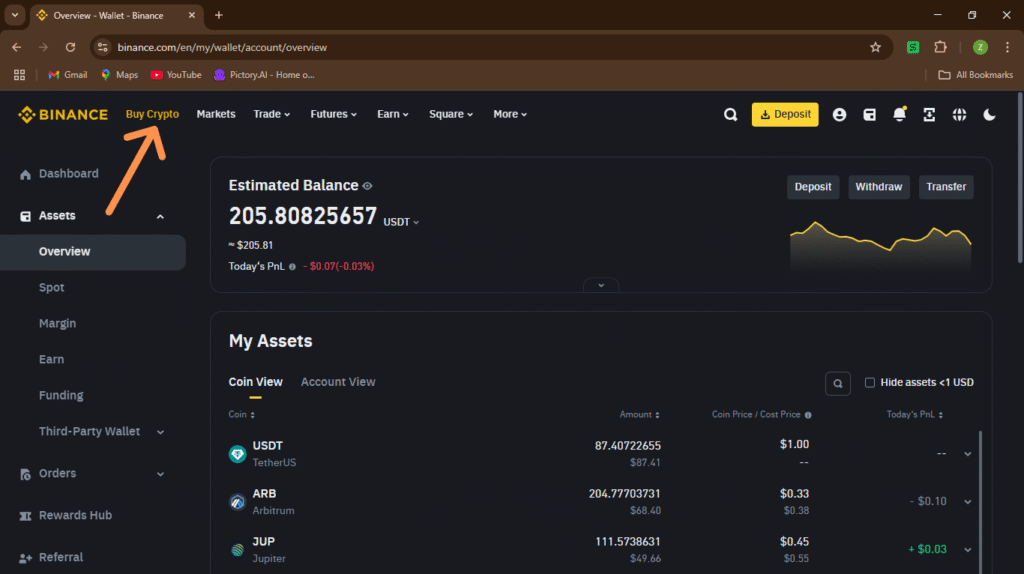
Task: Open All Bookmarks folder
Action: point(975,75)
